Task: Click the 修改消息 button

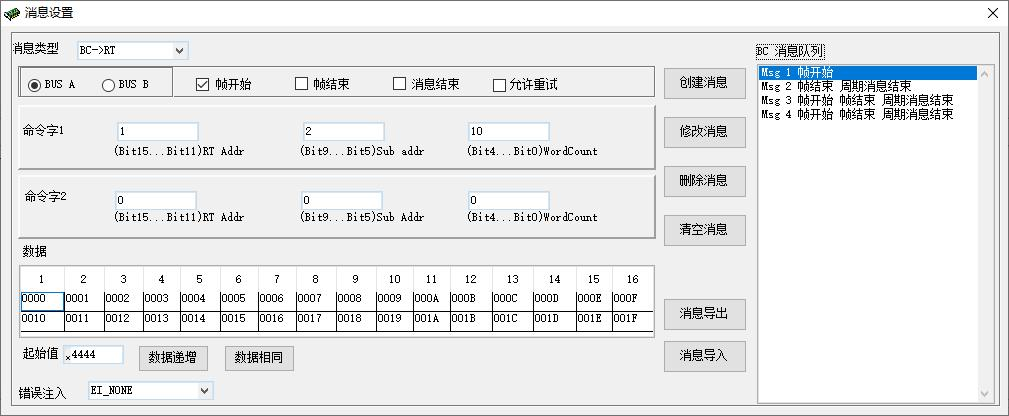Action: (x=704, y=131)
